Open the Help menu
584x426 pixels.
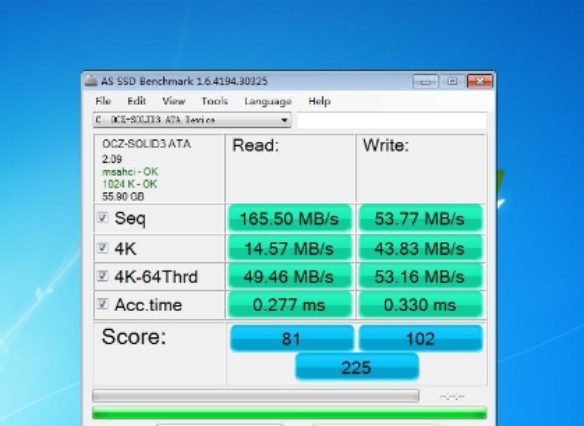click(319, 101)
